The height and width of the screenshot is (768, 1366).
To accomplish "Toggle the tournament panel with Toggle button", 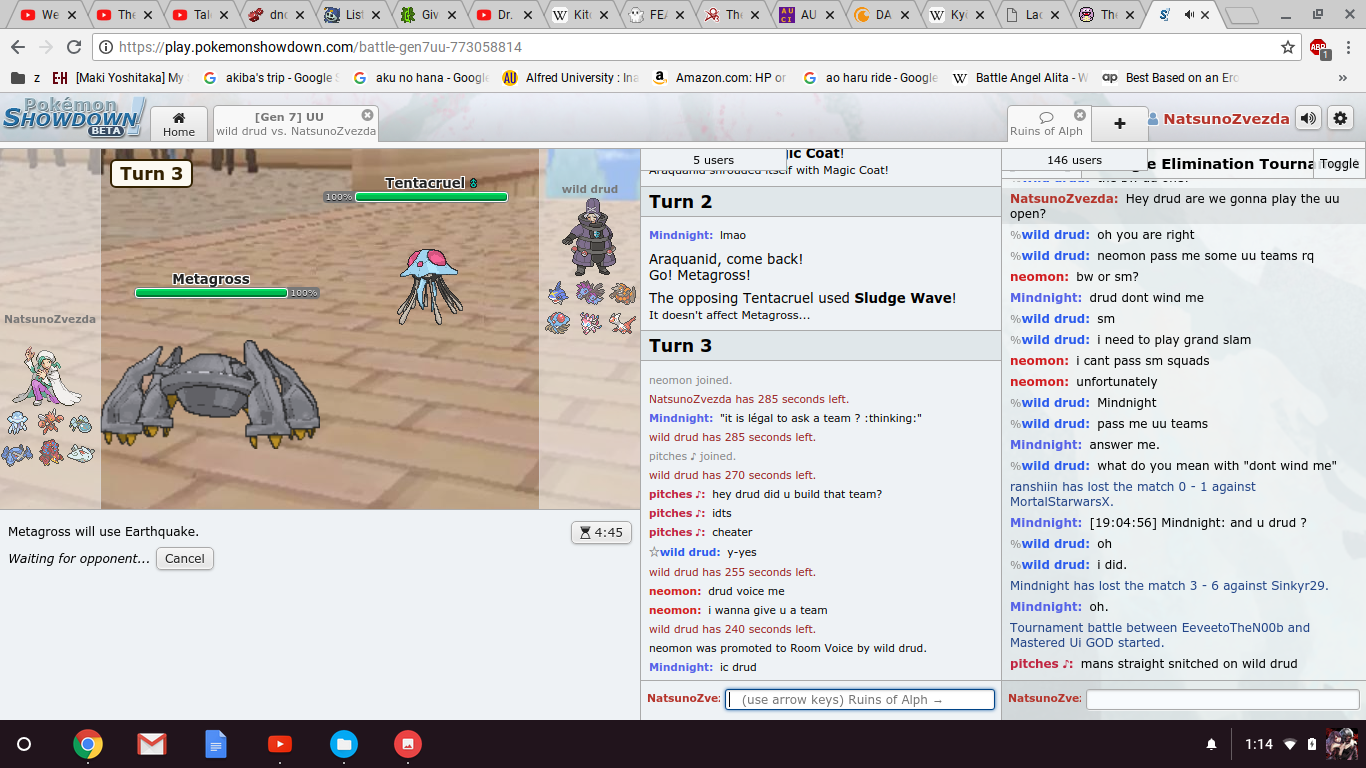I will point(1339,164).
